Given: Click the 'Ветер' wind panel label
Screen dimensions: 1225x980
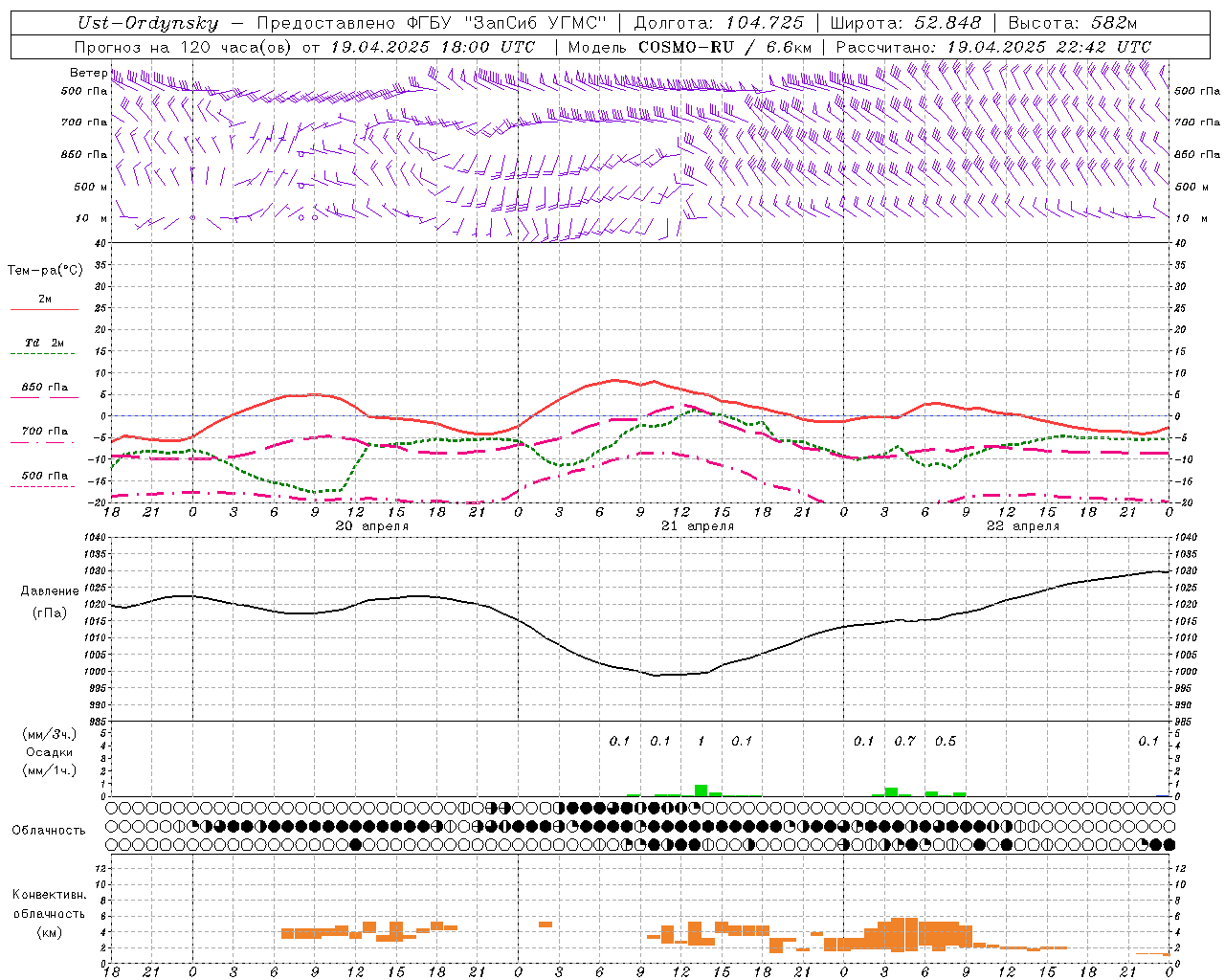Looking at the screenshot, I should point(88,73).
